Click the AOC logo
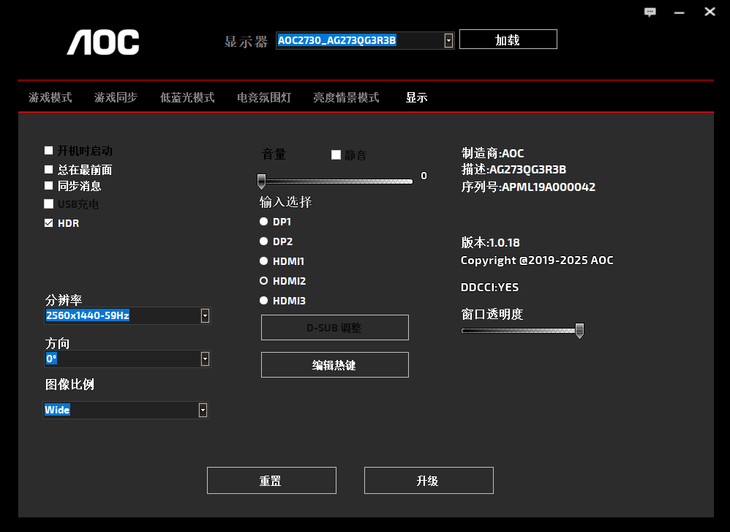The image size is (730, 532). [x=103, y=42]
